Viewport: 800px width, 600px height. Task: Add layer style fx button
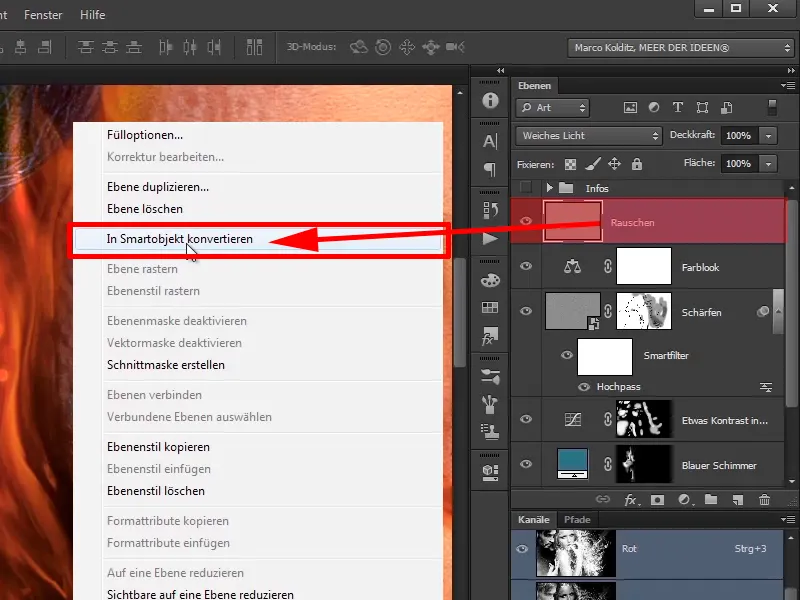[x=632, y=500]
